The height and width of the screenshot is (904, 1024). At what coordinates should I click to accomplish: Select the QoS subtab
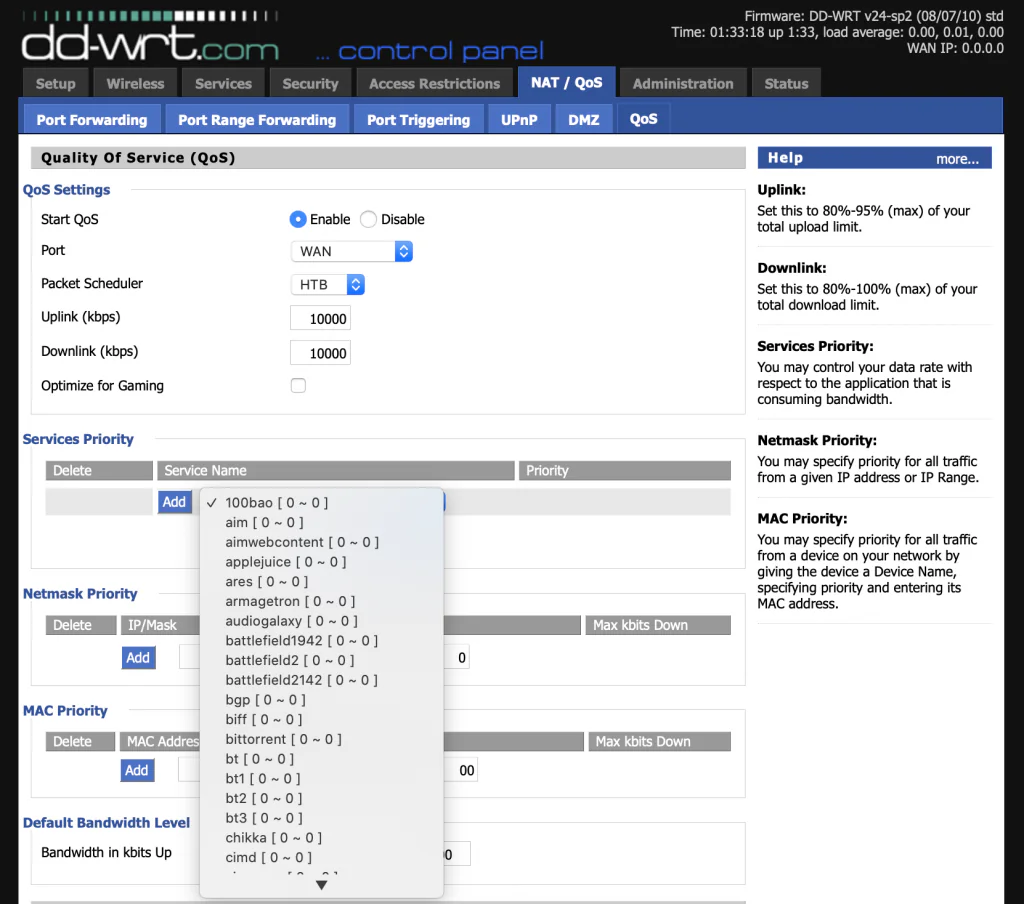(x=643, y=119)
